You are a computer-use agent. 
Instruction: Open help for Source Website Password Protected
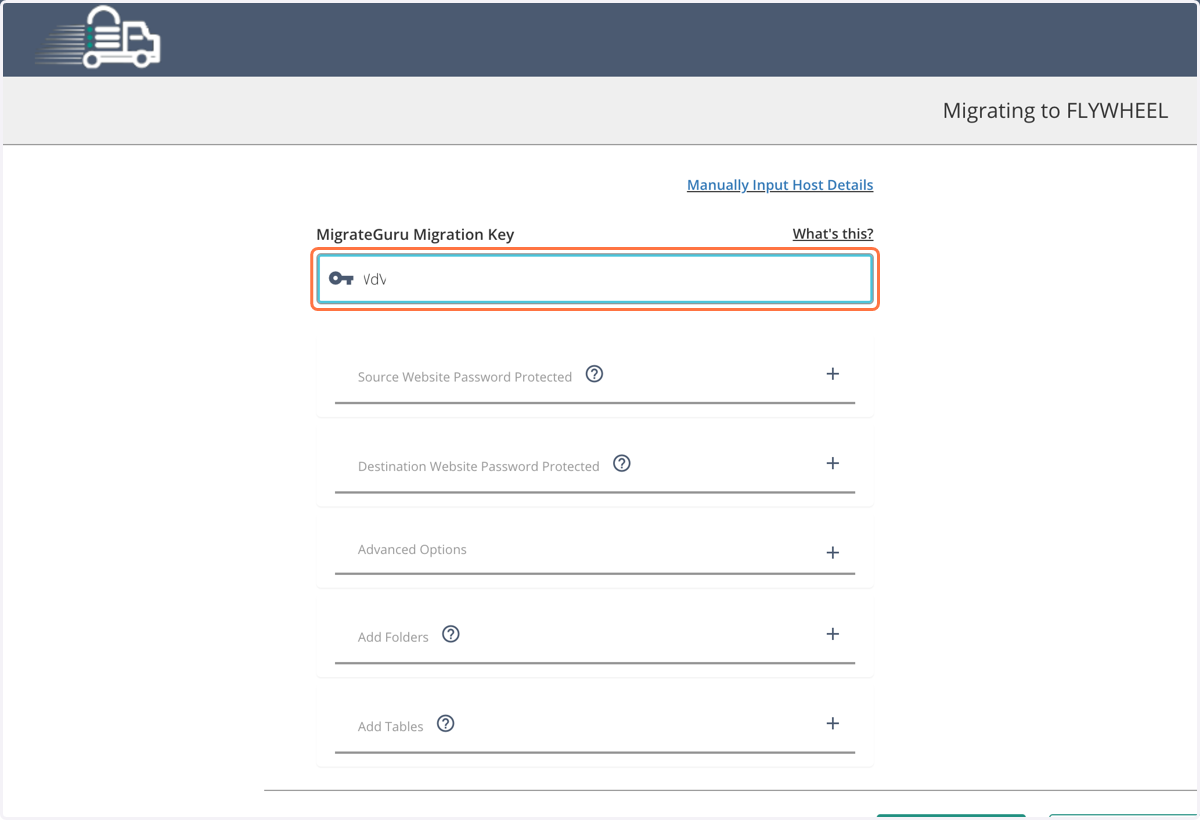594,374
